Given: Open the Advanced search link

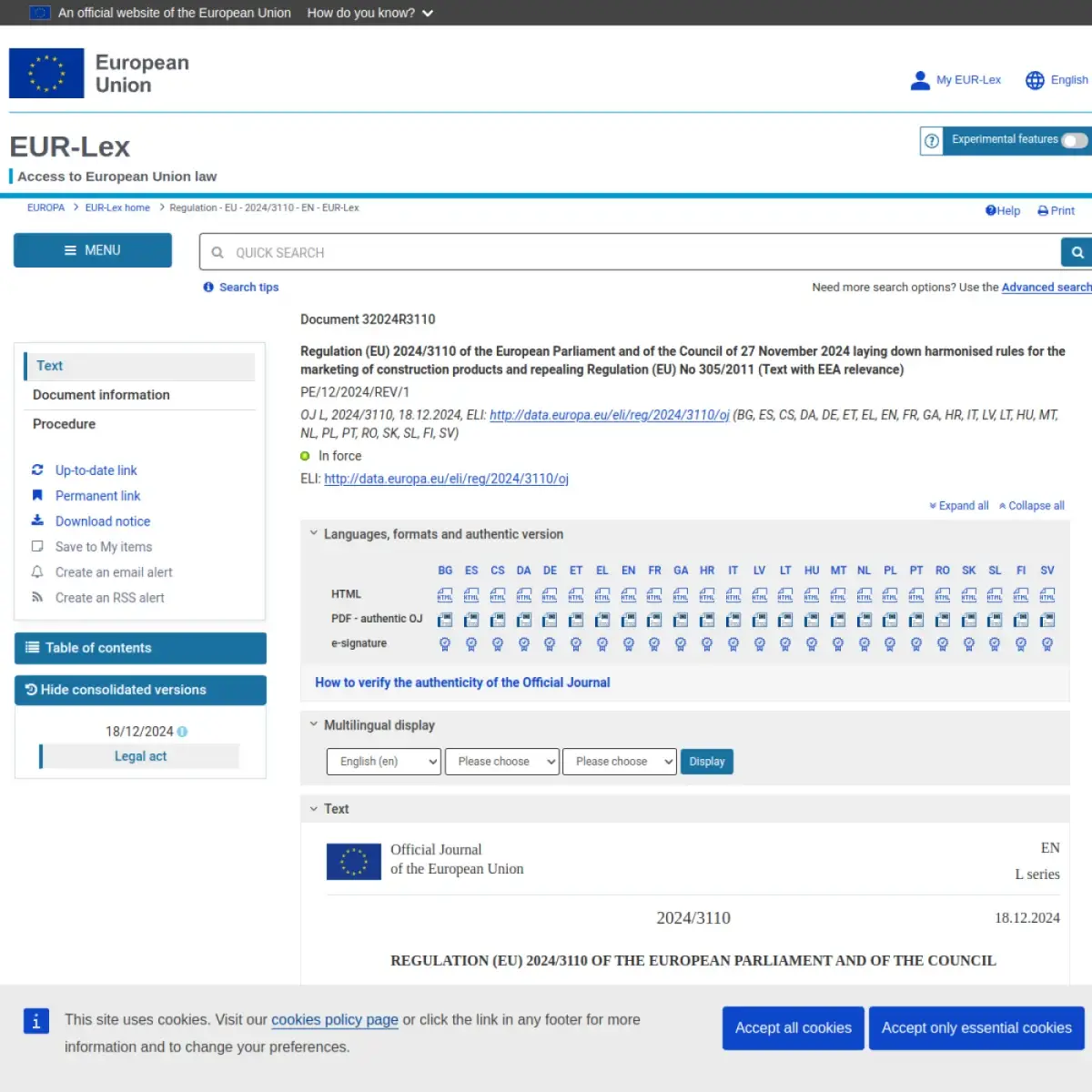Looking at the screenshot, I should [1046, 288].
